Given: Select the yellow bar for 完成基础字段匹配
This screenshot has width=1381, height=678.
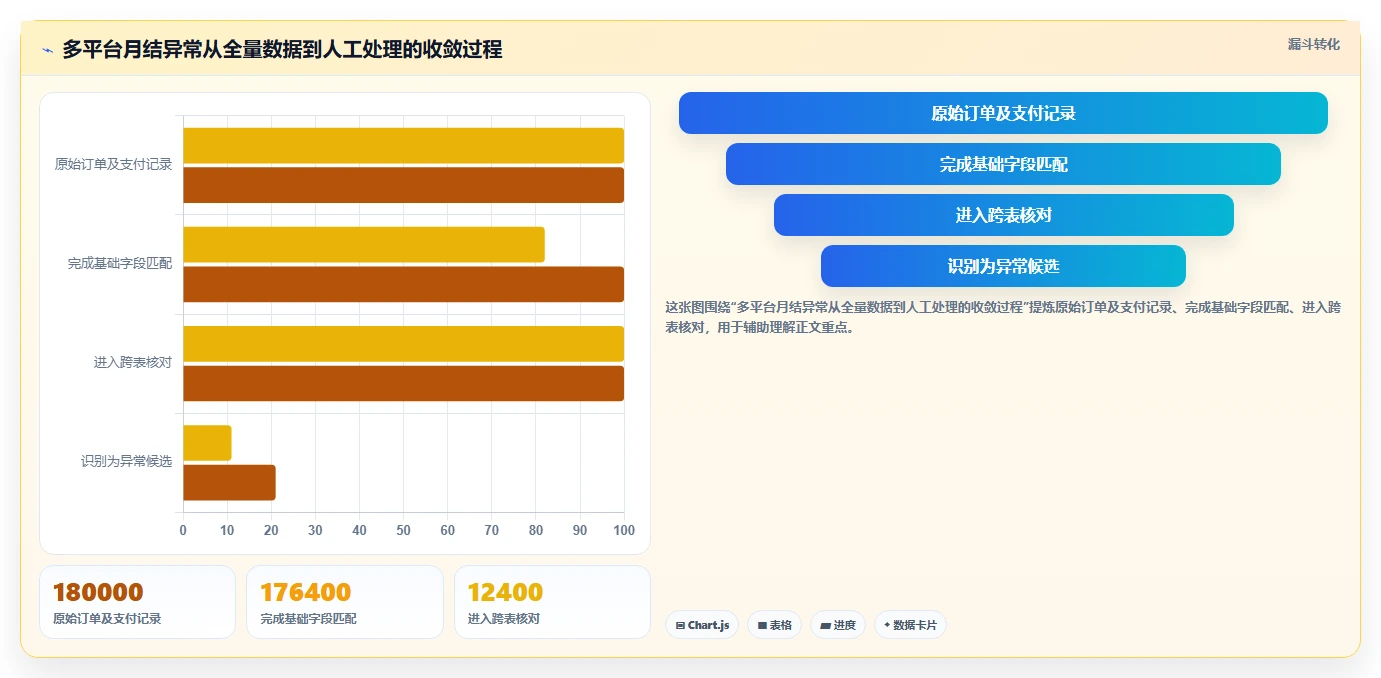Looking at the screenshot, I should click(x=364, y=245).
